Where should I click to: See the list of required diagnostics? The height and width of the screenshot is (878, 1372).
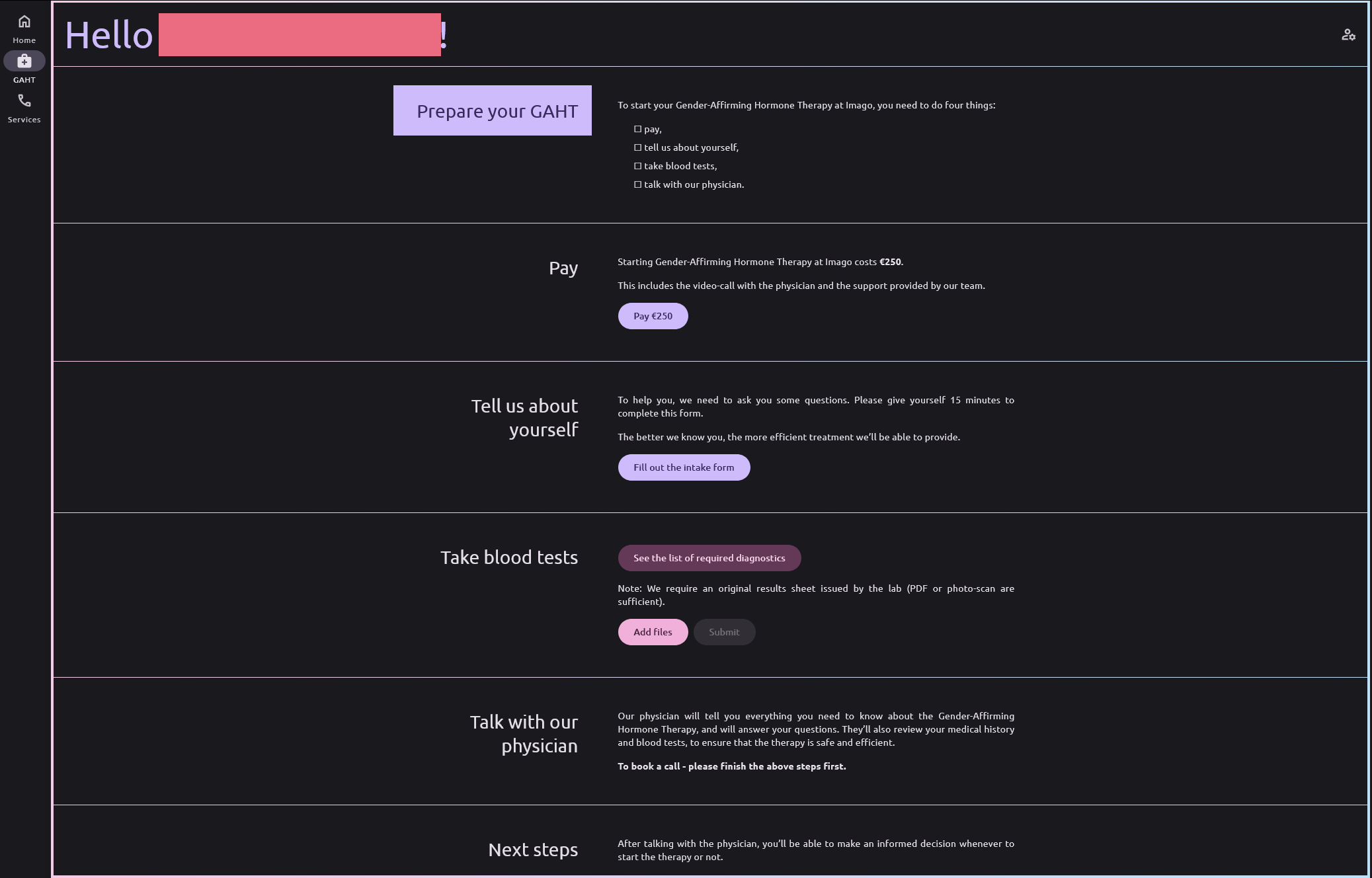coord(709,558)
